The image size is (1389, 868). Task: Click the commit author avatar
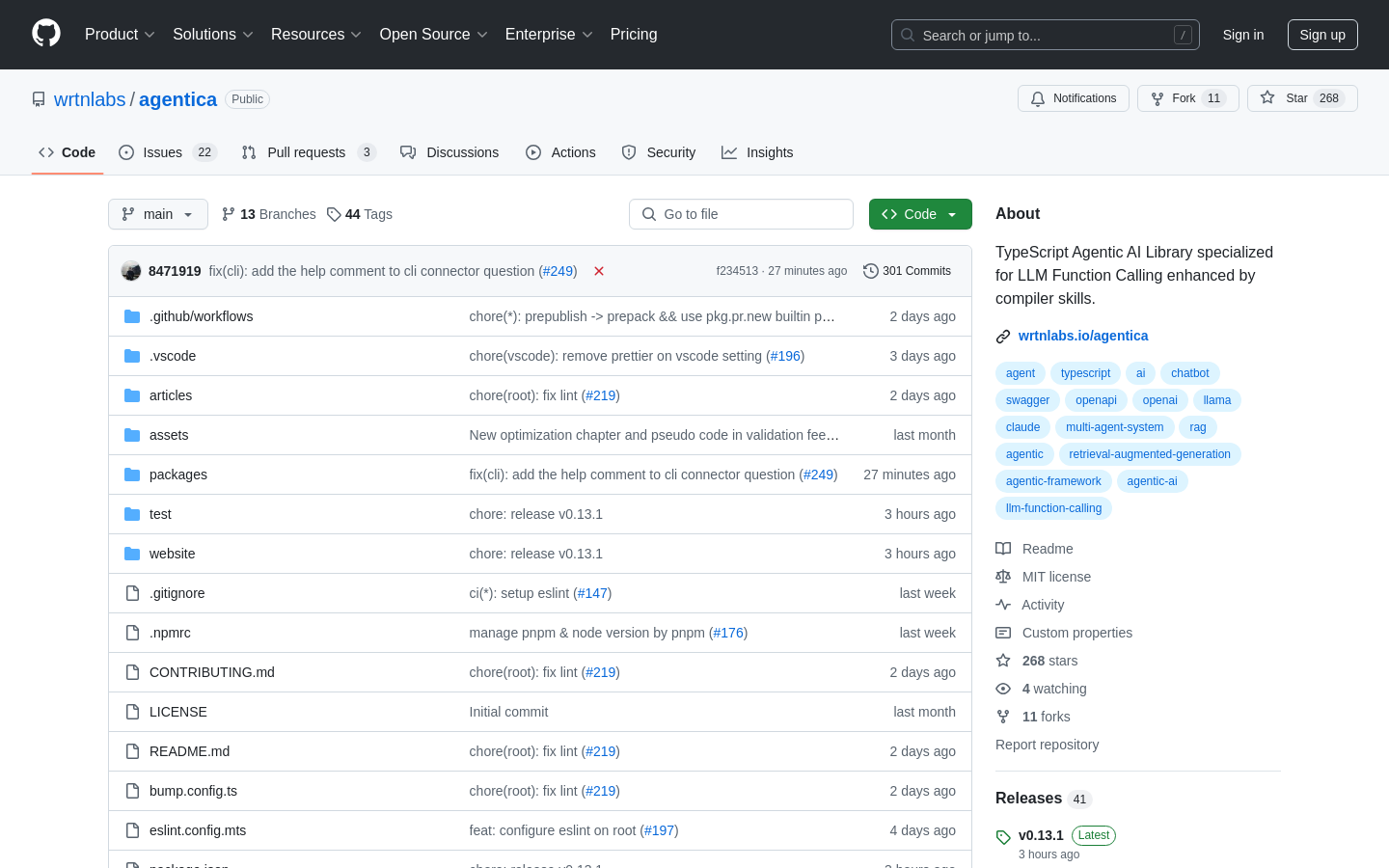coord(131,271)
